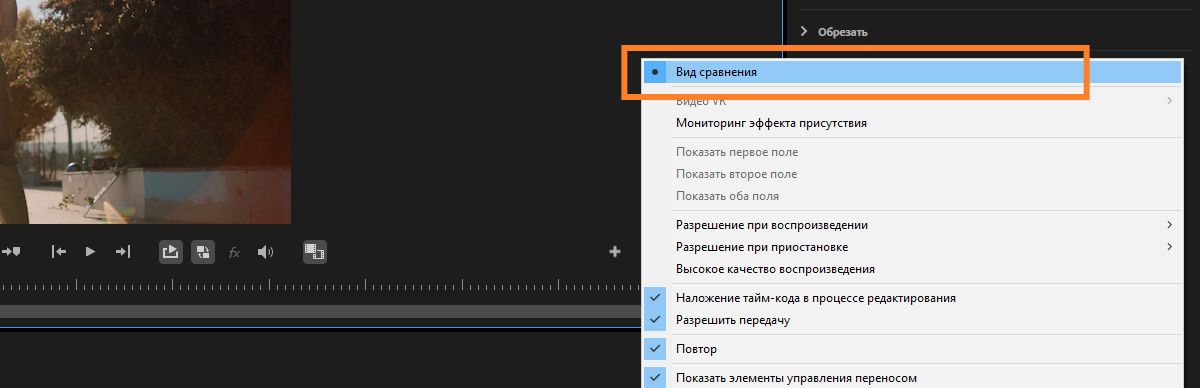The height and width of the screenshot is (388, 1200).
Task: Go to the In point button
Action: [59, 252]
